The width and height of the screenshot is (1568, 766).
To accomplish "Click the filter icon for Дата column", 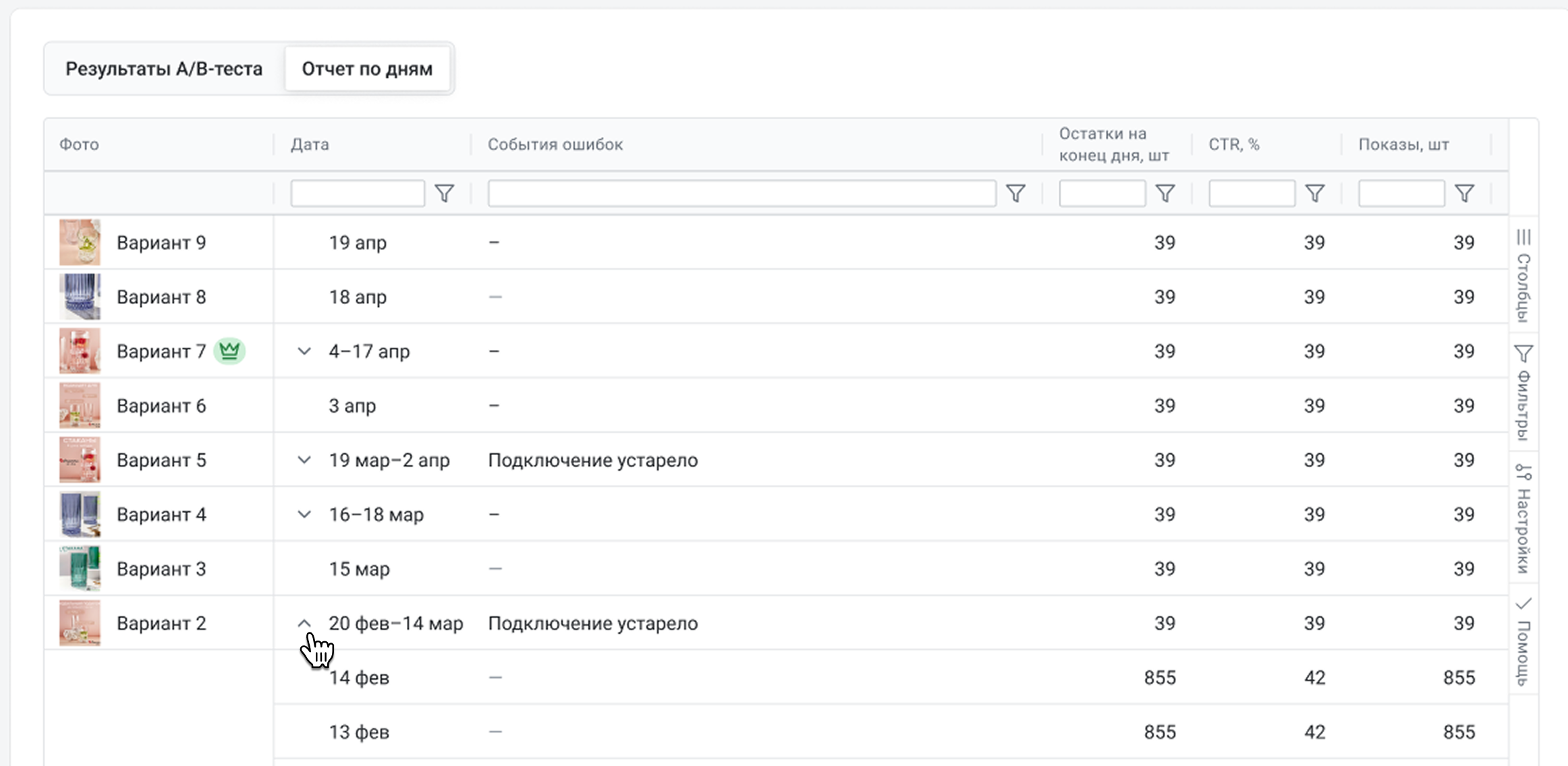I will (x=444, y=194).
